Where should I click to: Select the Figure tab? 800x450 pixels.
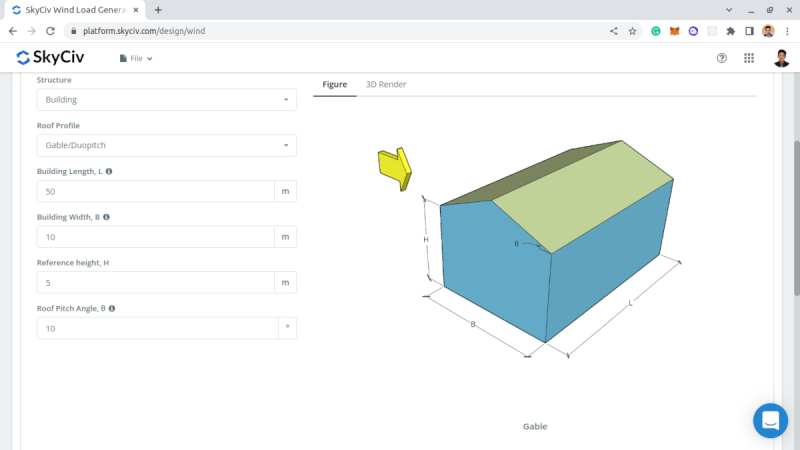(x=335, y=84)
